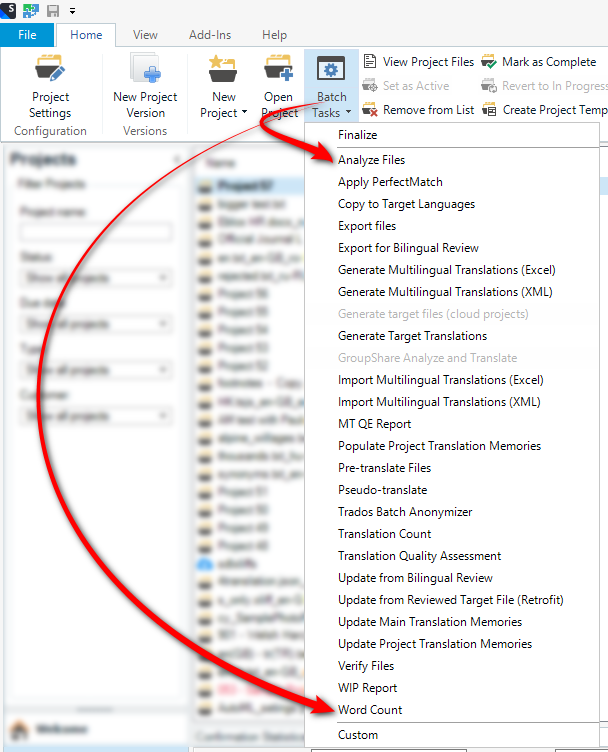Click the Batch Tasks gear icon
This screenshot has width=608, height=752.
pos(331,69)
